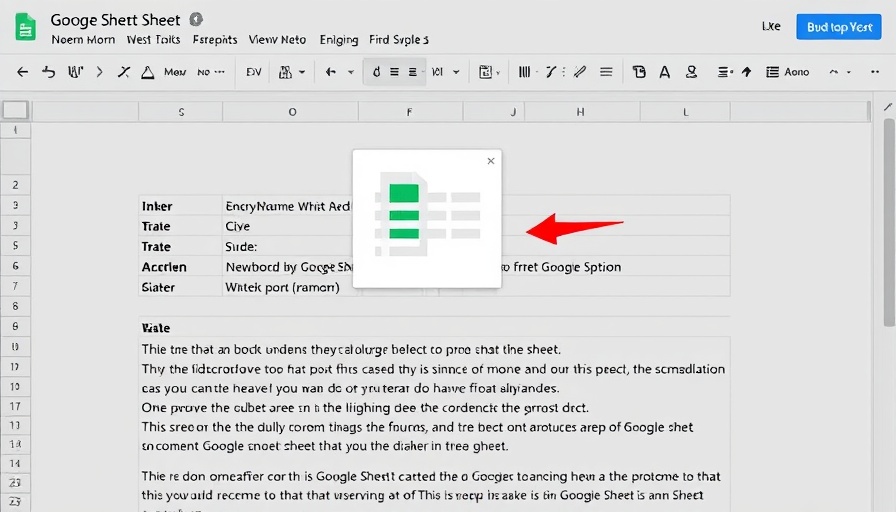The width and height of the screenshot is (896, 512).
Task: Toggle the 'B' bold-style toolbar button
Action: click(640, 72)
